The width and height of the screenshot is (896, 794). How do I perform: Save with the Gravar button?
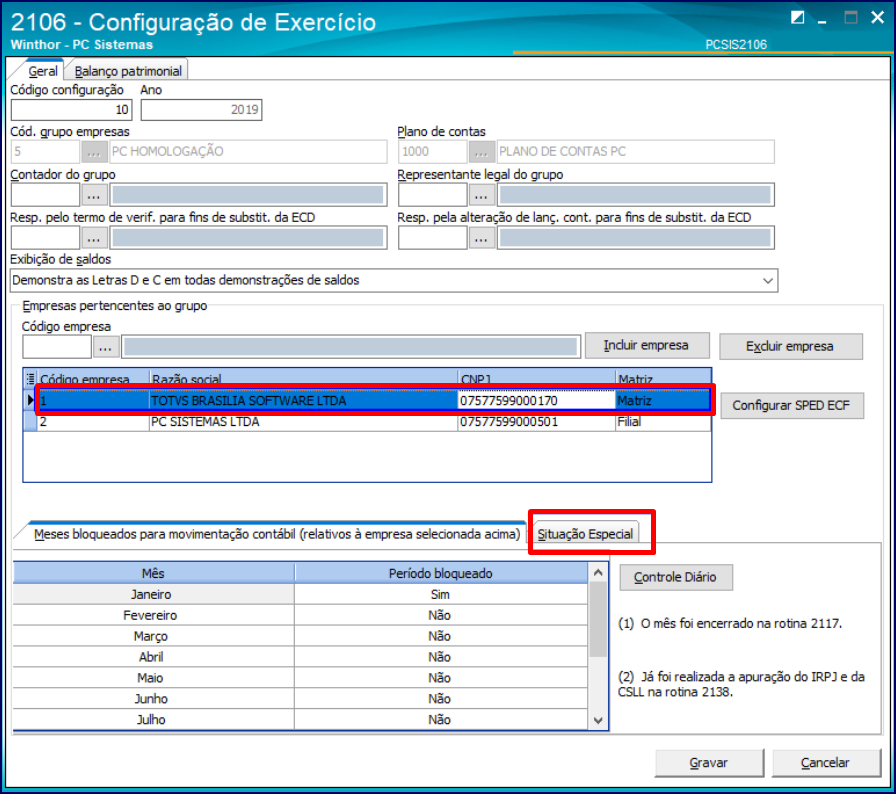[x=709, y=763]
